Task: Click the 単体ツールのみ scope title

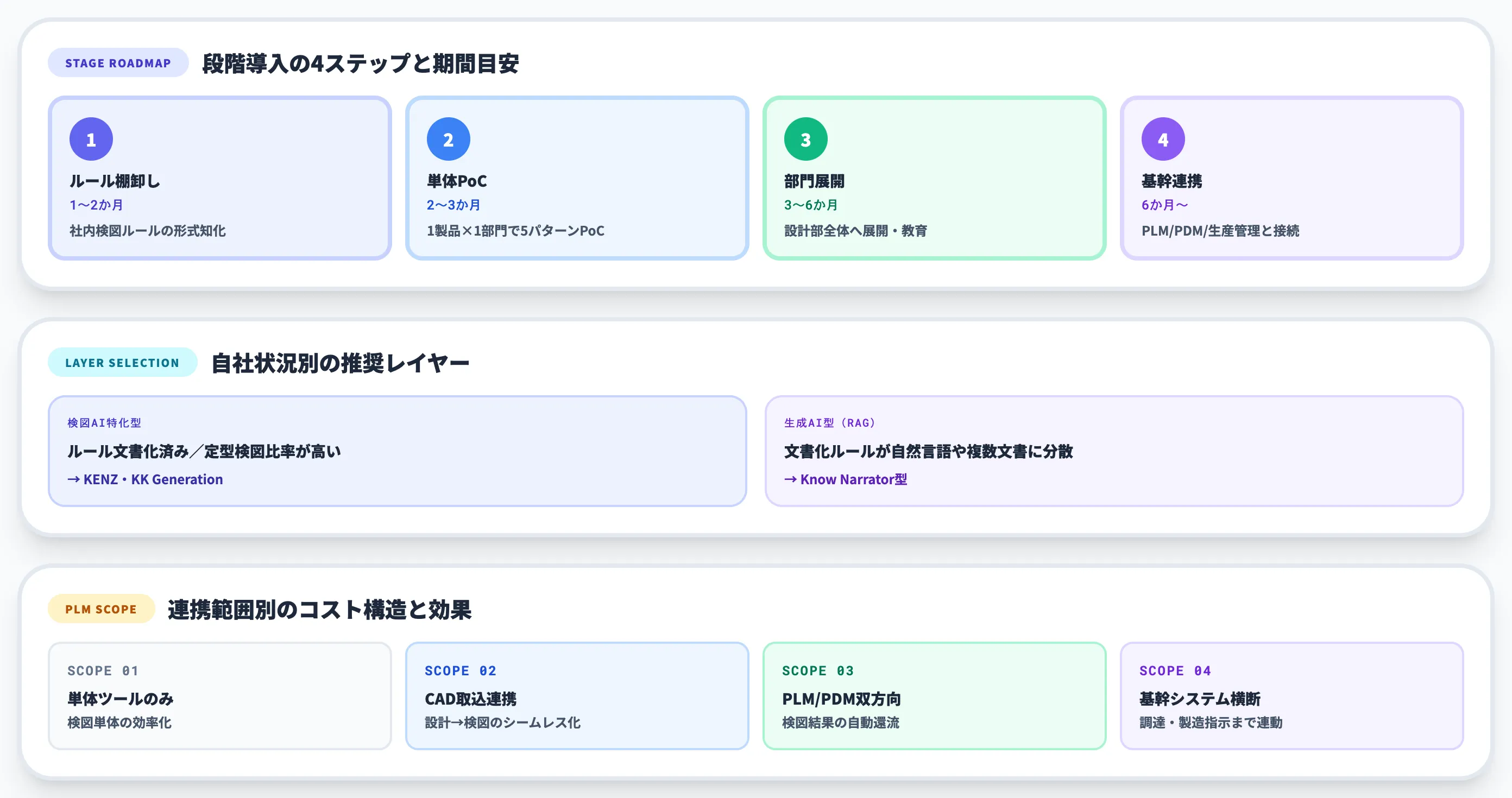Action: pyautogui.click(x=121, y=699)
